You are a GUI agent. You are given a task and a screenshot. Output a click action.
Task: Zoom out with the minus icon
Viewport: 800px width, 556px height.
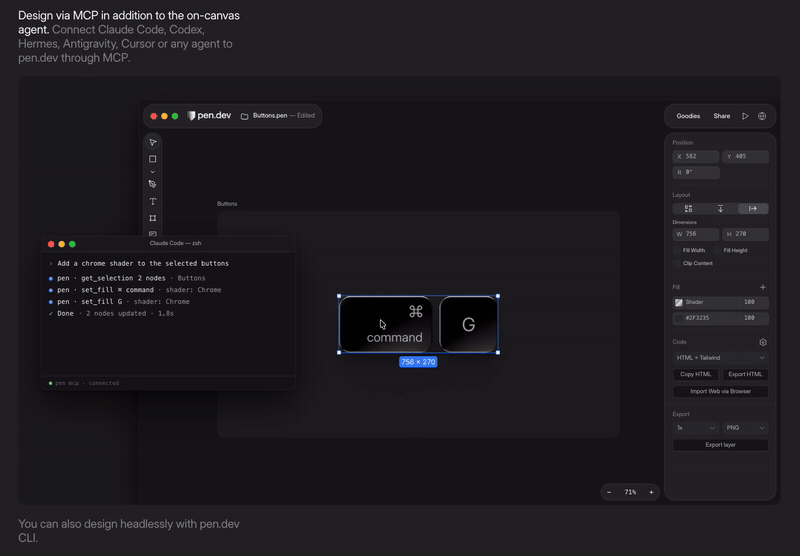(x=609, y=492)
